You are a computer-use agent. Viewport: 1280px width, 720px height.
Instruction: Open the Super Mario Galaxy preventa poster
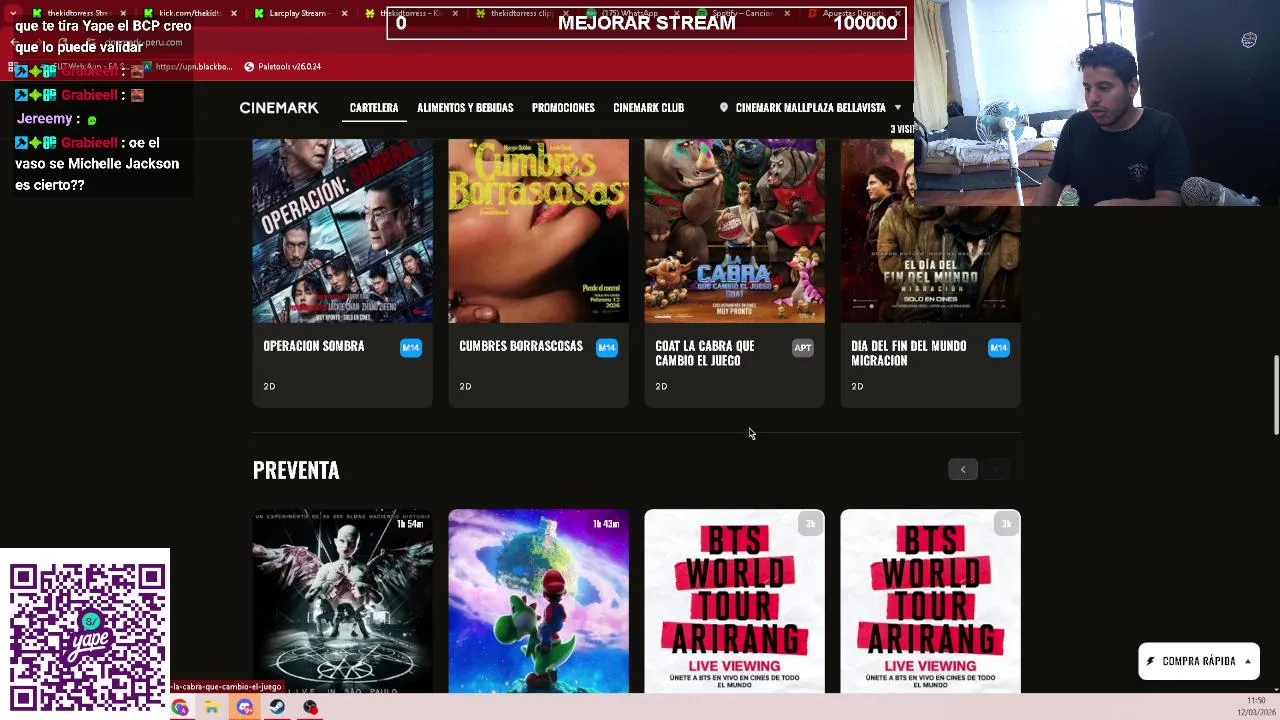[539, 601]
